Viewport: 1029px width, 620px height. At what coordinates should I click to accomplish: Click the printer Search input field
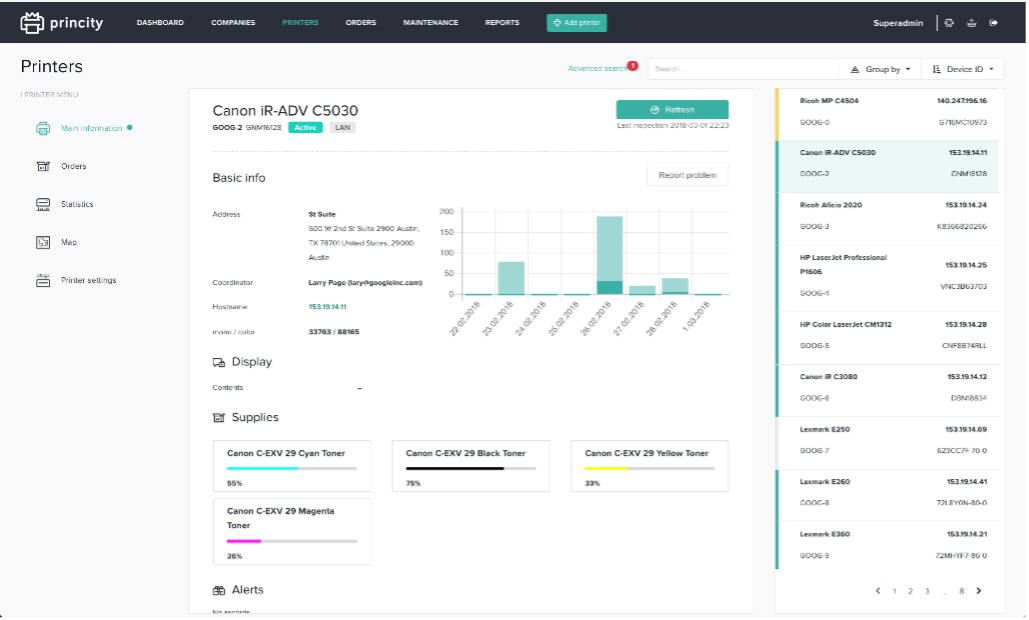pyautogui.click(x=742, y=70)
